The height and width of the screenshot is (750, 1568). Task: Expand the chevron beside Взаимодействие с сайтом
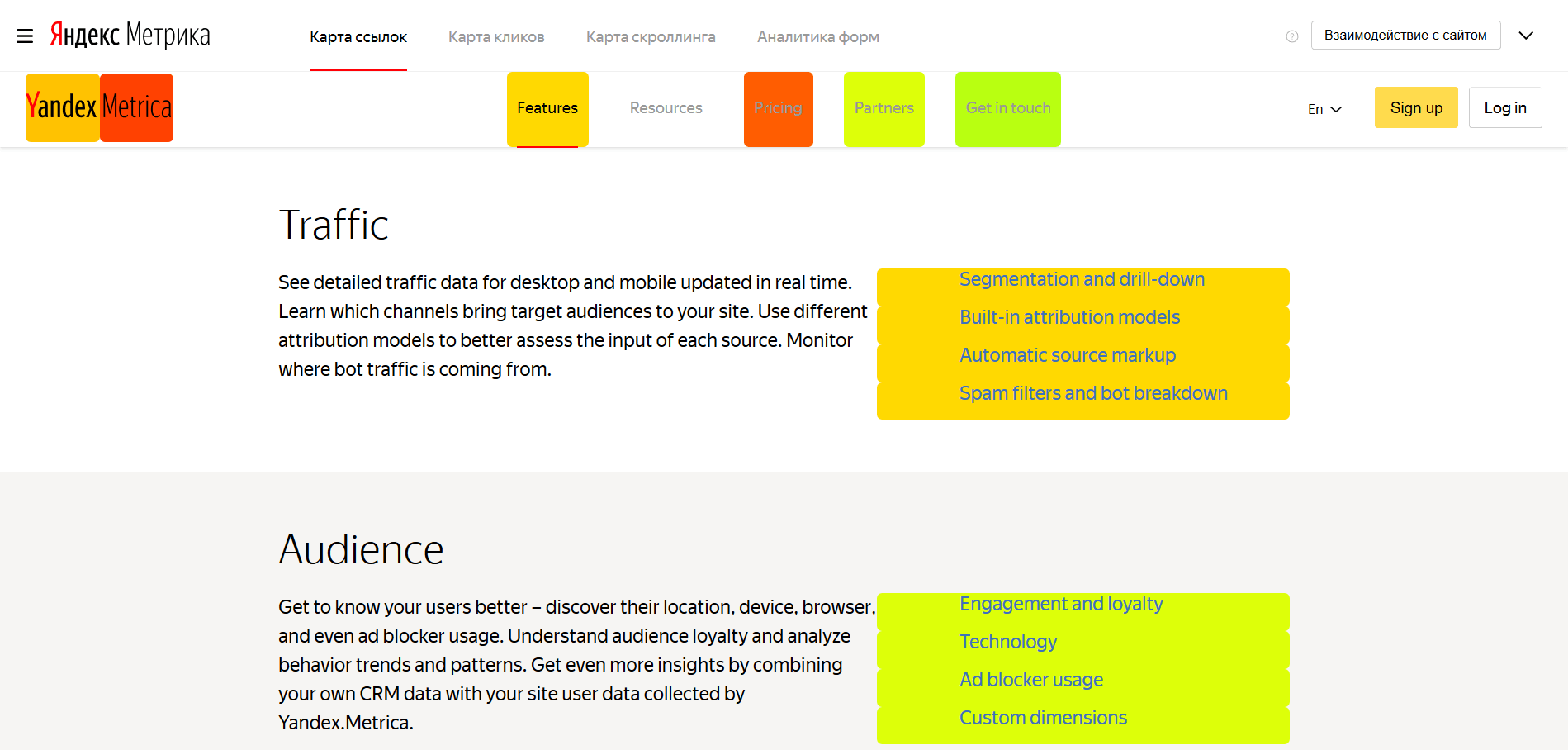pos(1526,36)
